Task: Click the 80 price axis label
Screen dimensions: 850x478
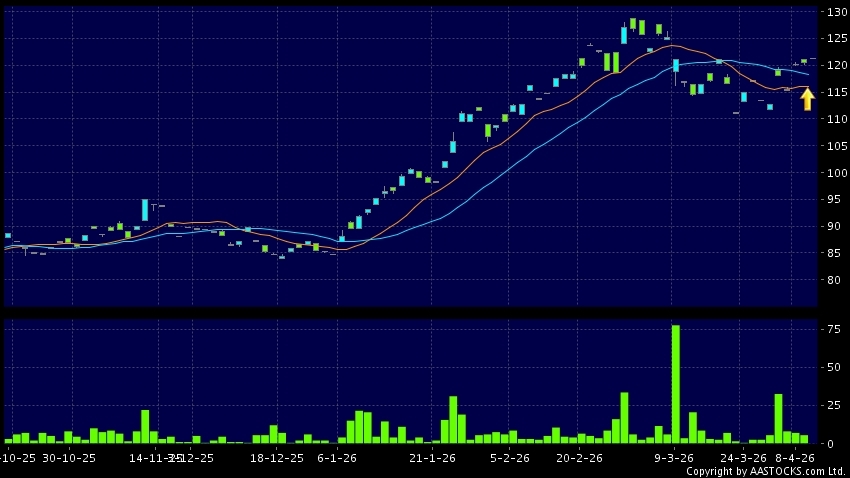Action: [x=832, y=279]
